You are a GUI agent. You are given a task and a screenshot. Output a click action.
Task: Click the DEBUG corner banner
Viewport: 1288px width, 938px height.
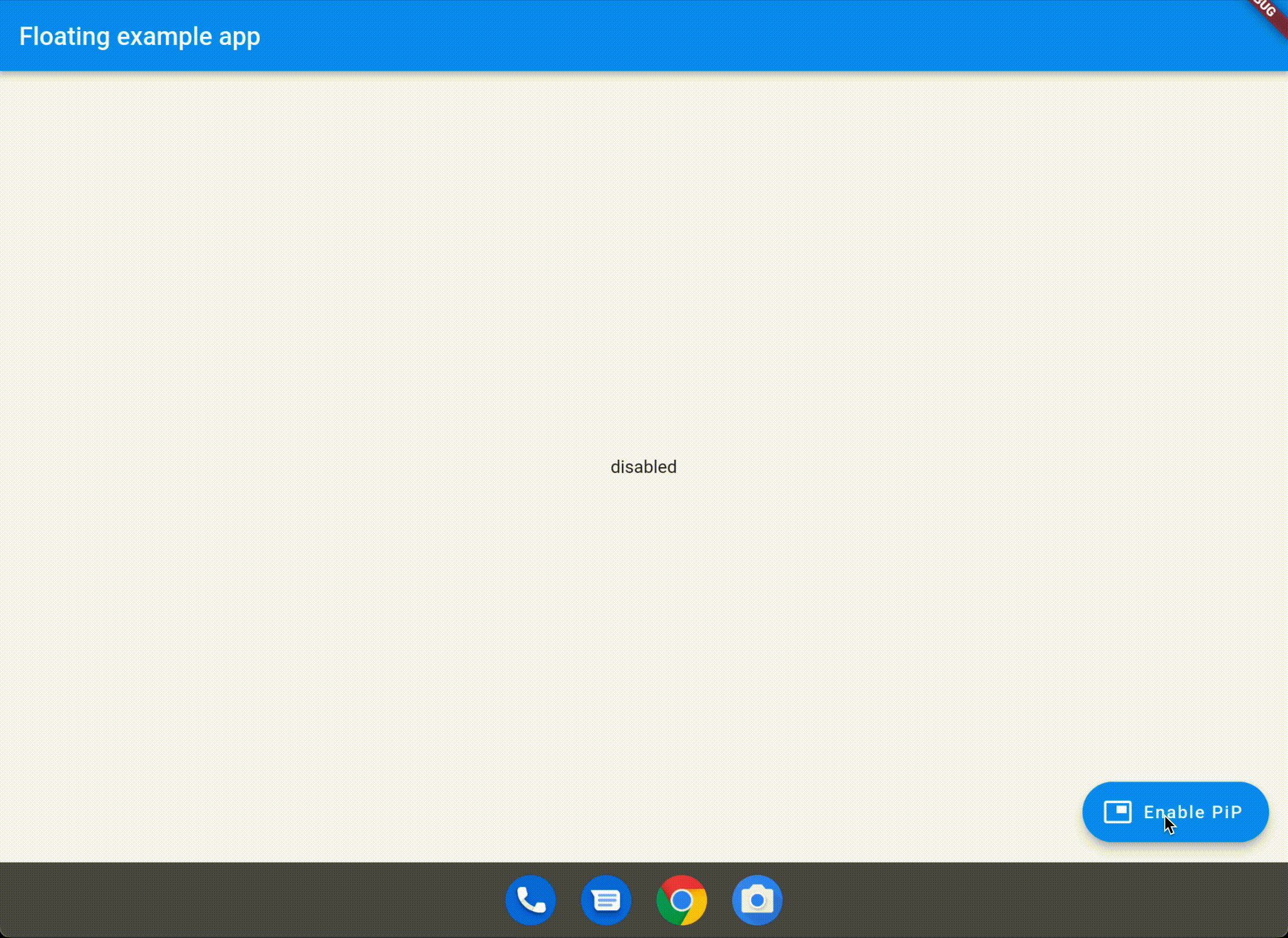click(1269, 13)
